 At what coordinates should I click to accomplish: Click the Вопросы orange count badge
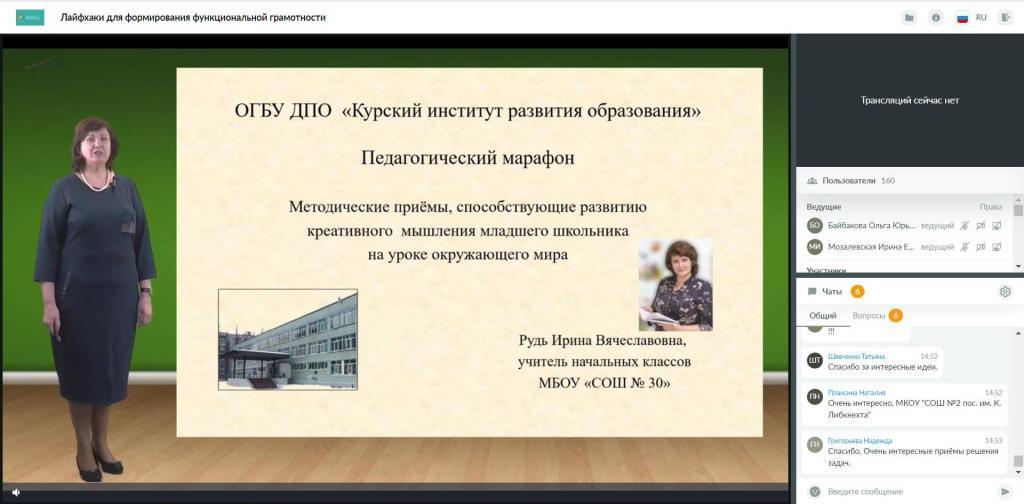895,315
